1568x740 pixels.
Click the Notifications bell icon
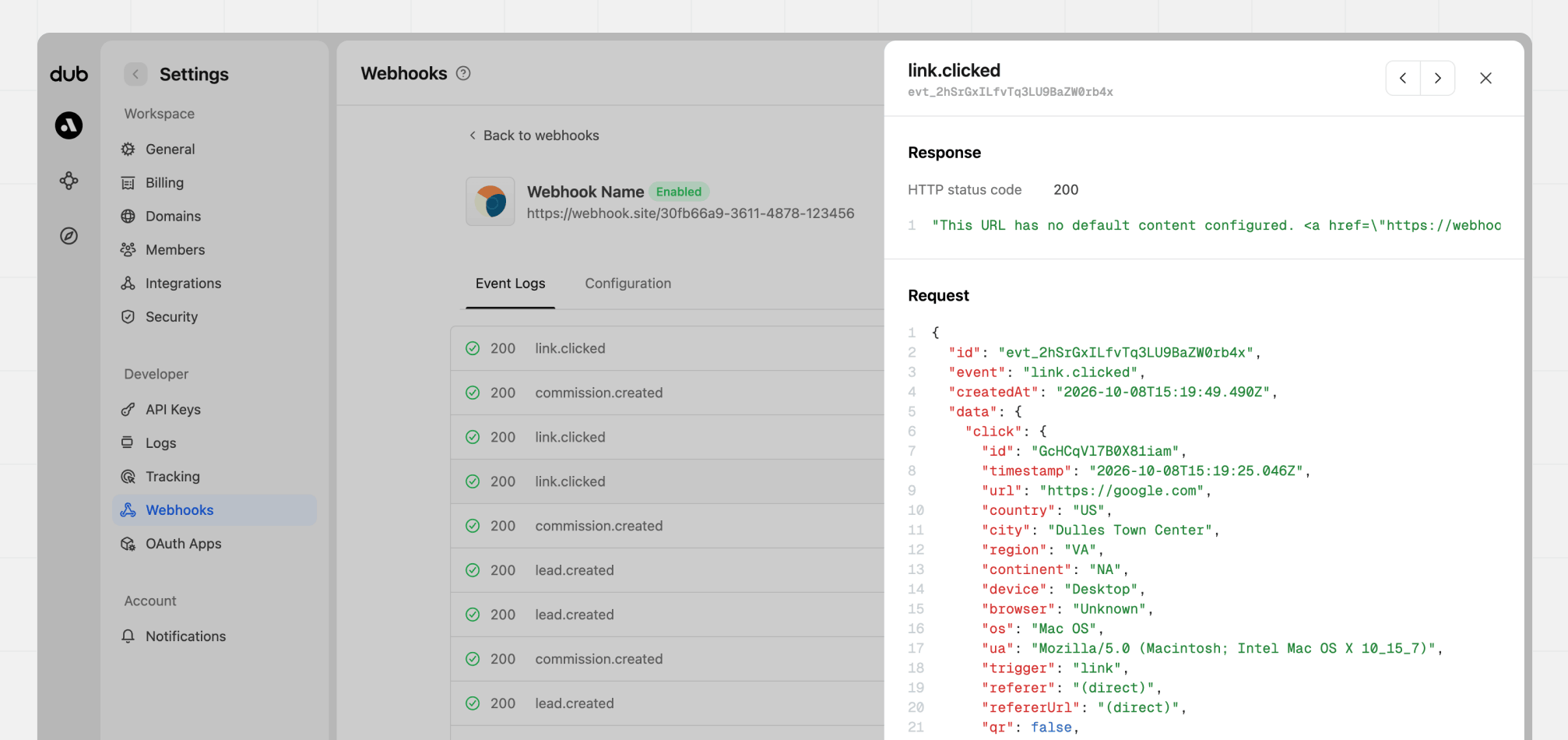[x=128, y=636]
